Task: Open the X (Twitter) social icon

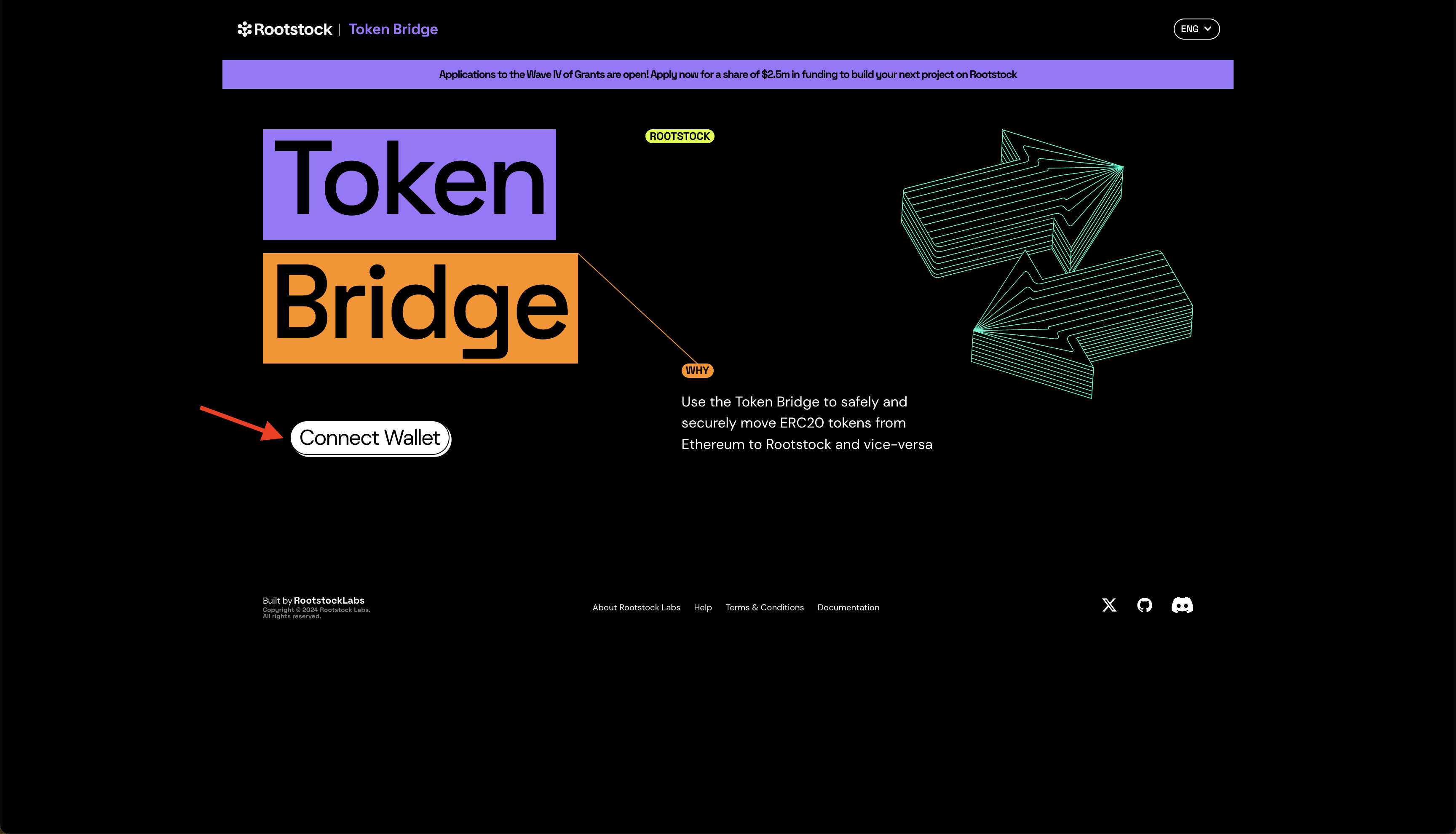Action: [x=1109, y=604]
